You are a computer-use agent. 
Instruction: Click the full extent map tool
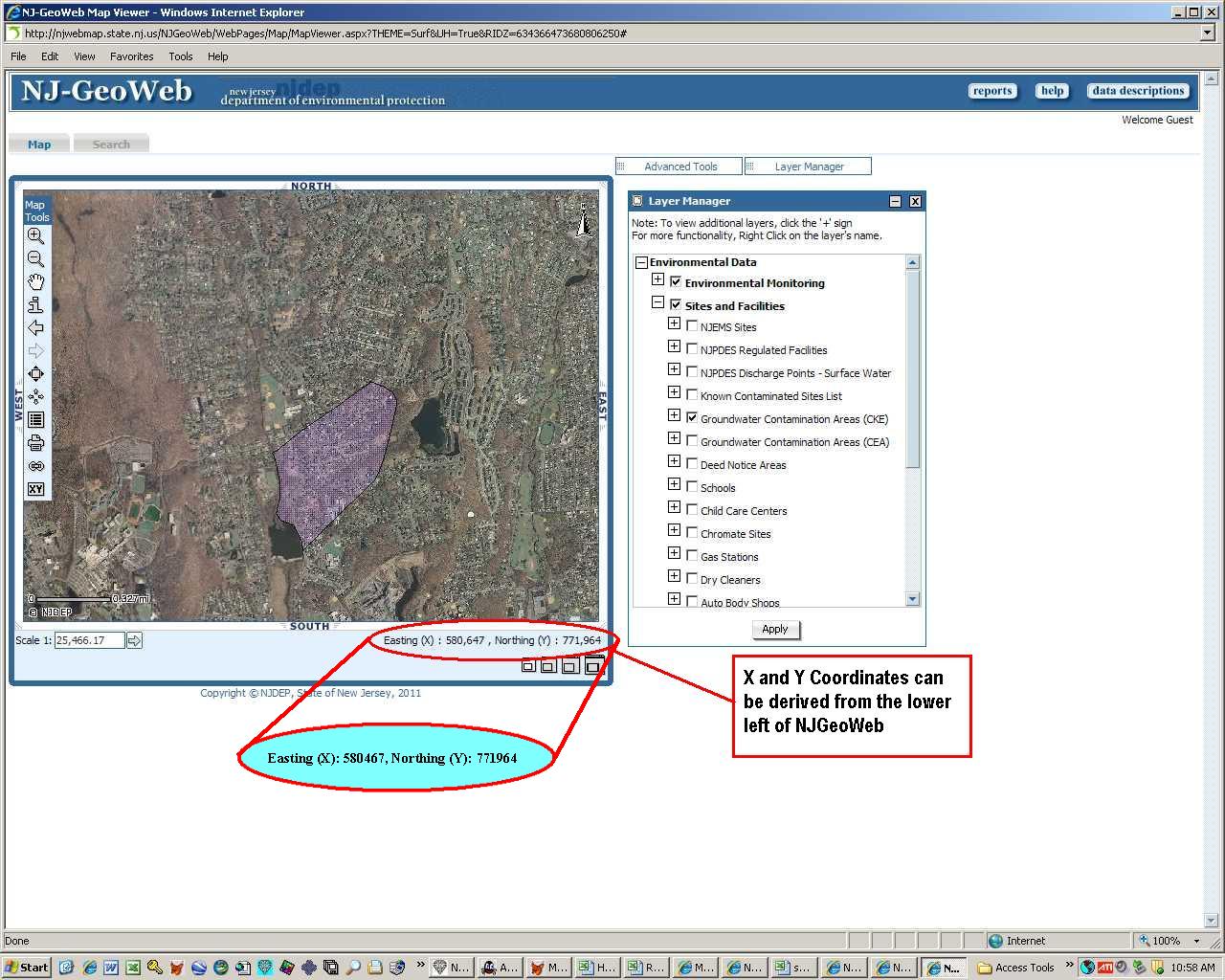click(35, 374)
